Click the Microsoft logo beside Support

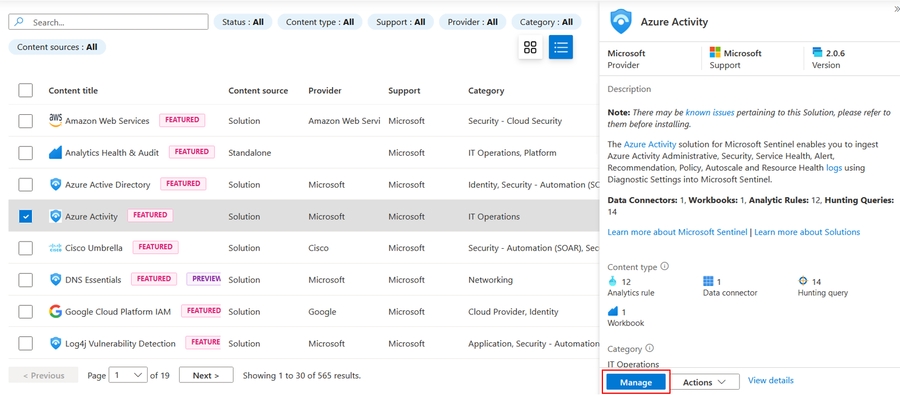pos(715,53)
